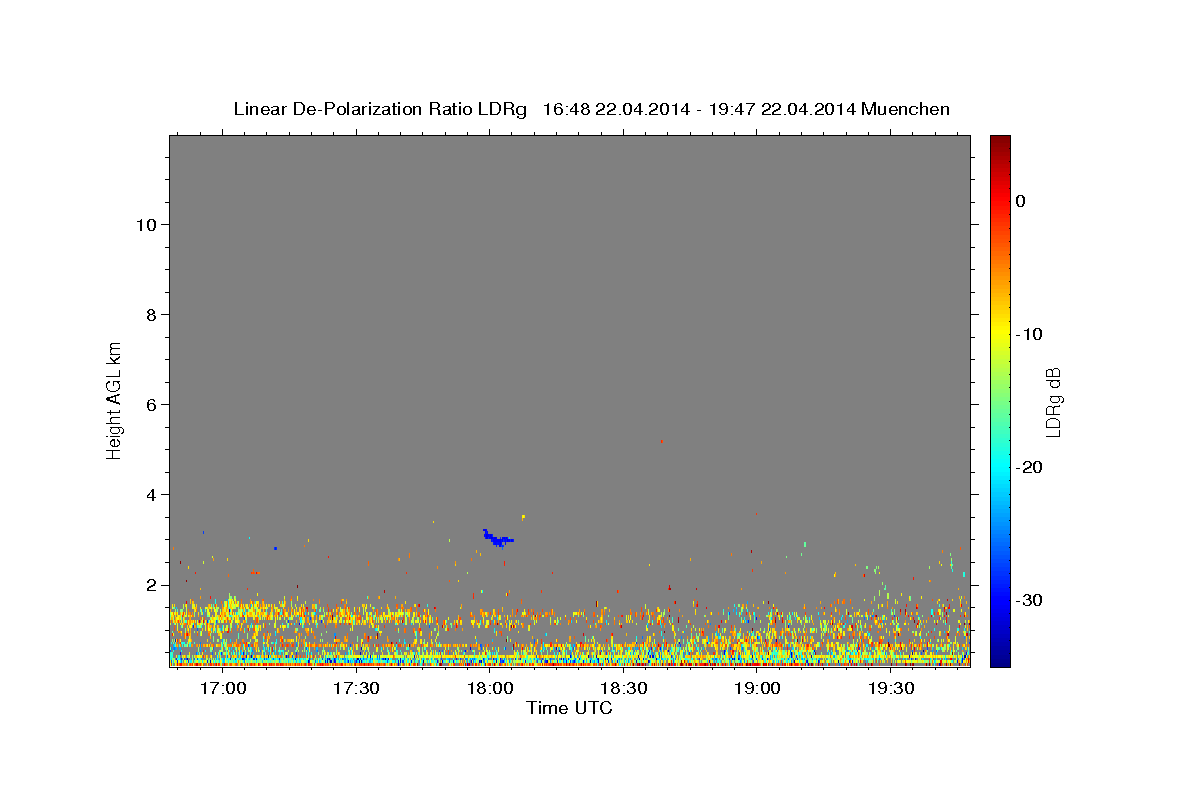The image size is (1200, 800).
Task: Click the plot title mentioning Muenchen
Action: [591, 109]
